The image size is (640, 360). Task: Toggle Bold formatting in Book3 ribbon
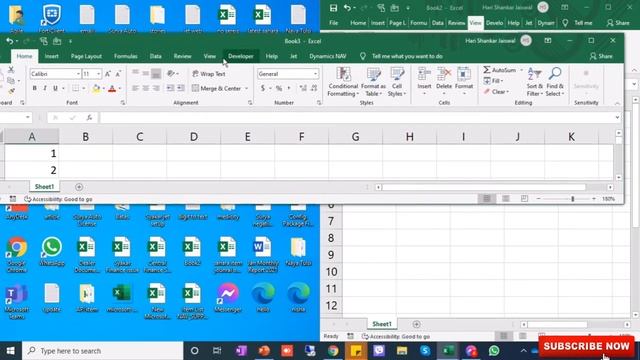point(35,88)
